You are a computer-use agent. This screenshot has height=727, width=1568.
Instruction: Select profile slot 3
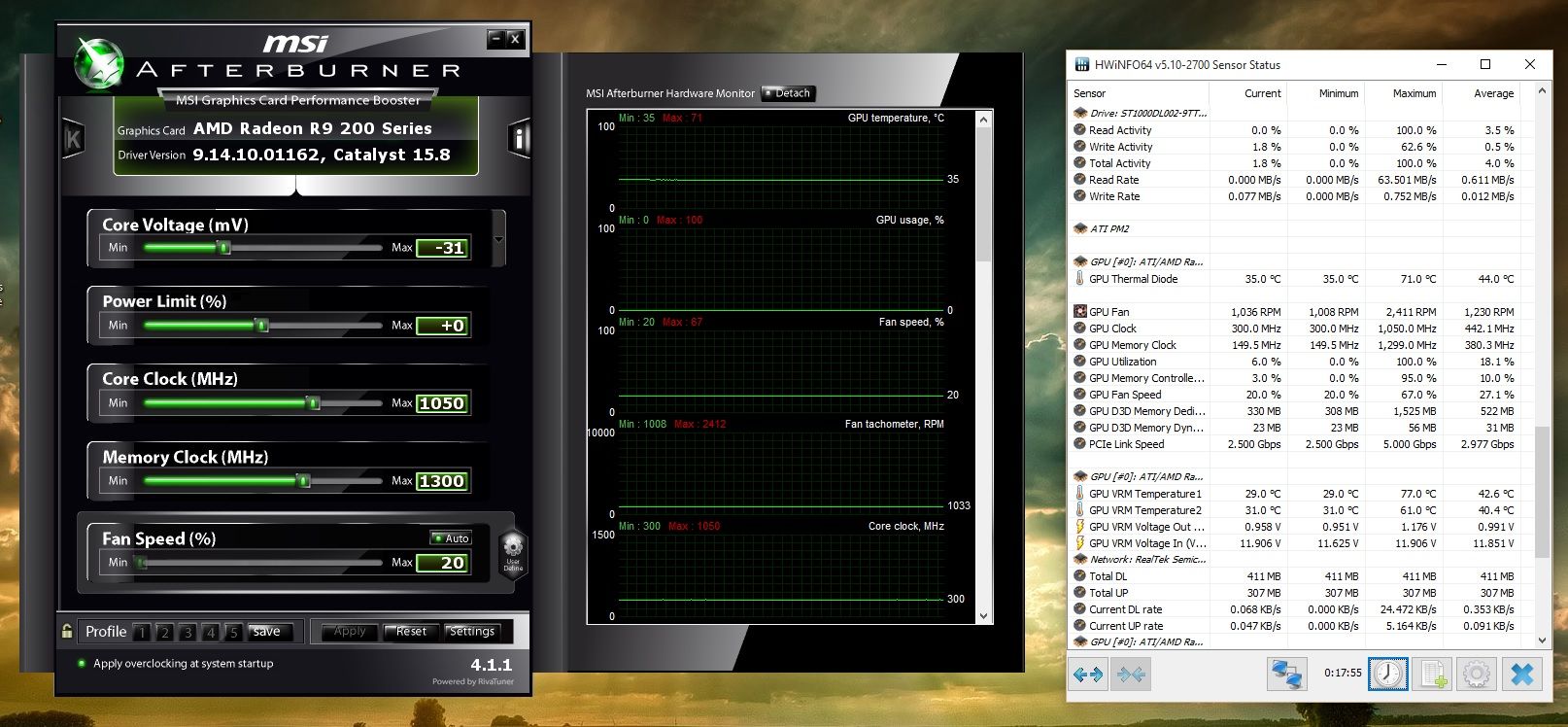pyautogui.click(x=187, y=632)
